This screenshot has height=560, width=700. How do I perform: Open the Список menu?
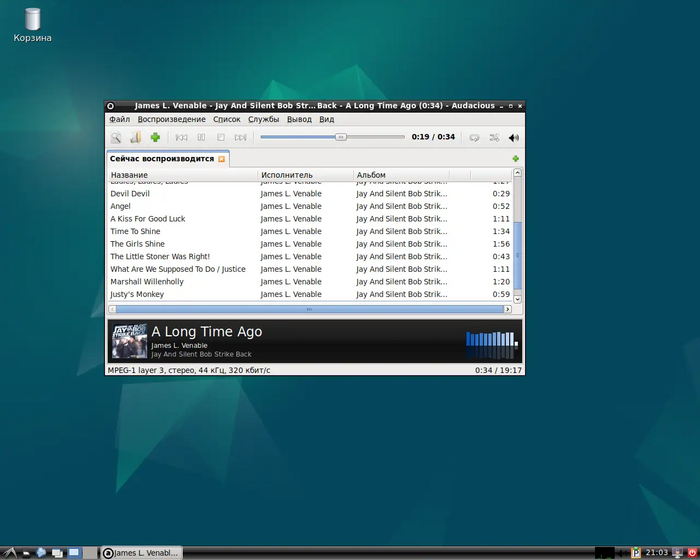coord(227,119)
